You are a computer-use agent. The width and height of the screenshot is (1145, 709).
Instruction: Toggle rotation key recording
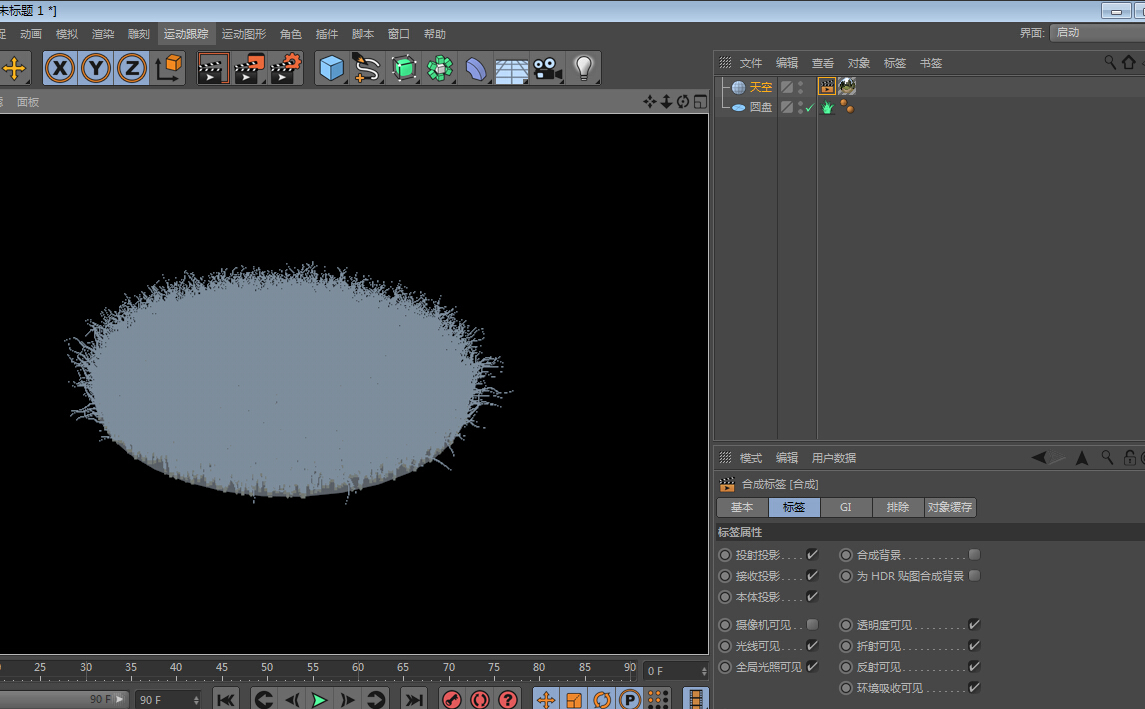coord(602,700)
